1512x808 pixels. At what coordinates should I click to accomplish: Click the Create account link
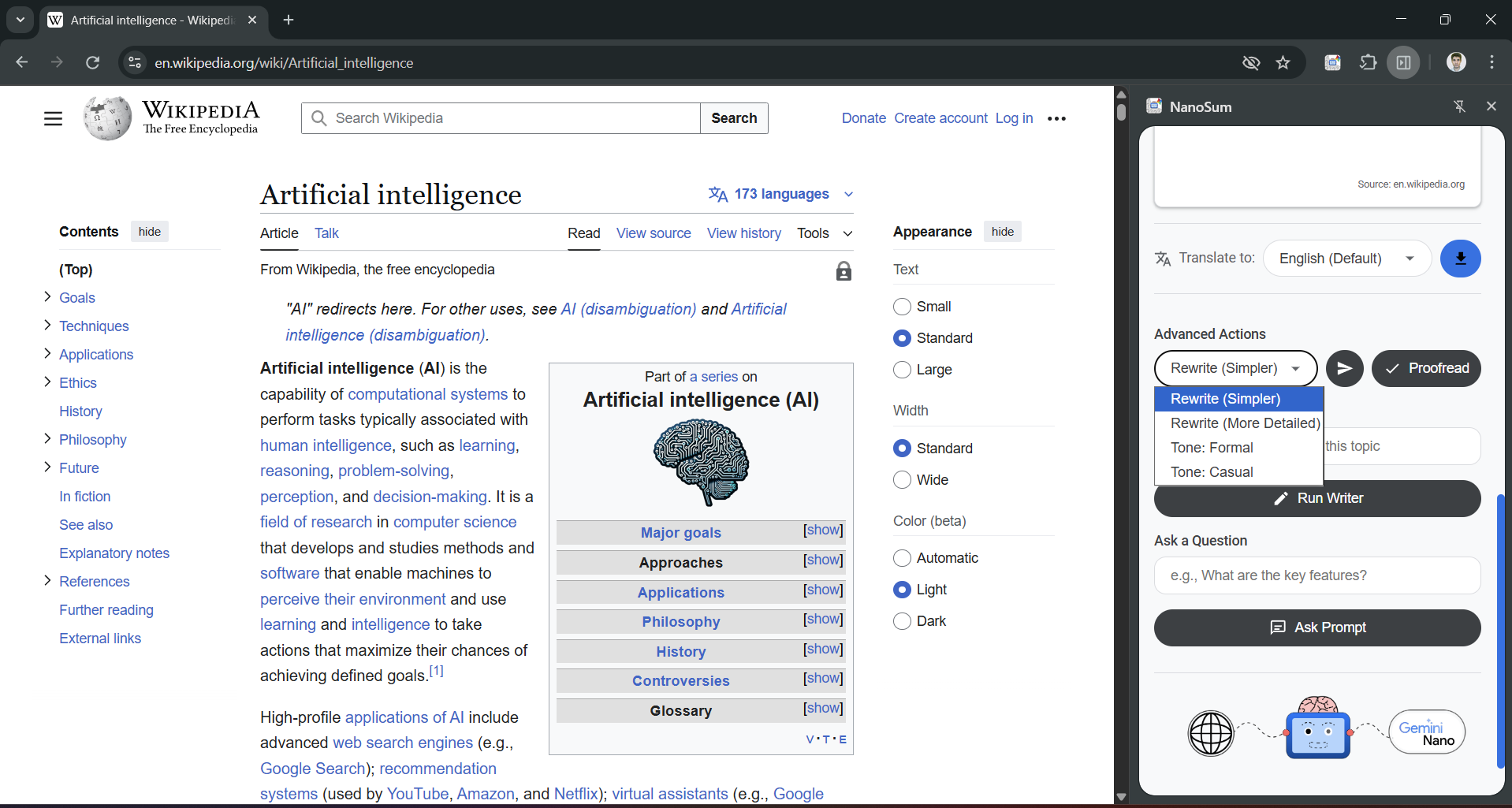[x=940, y=118]
